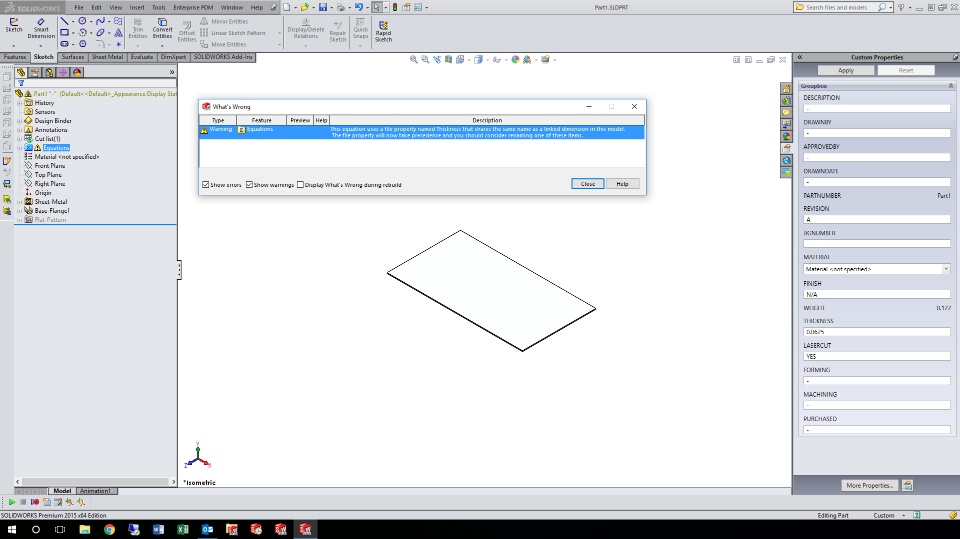Select the Origin item in feature tree

pos(43,193)
